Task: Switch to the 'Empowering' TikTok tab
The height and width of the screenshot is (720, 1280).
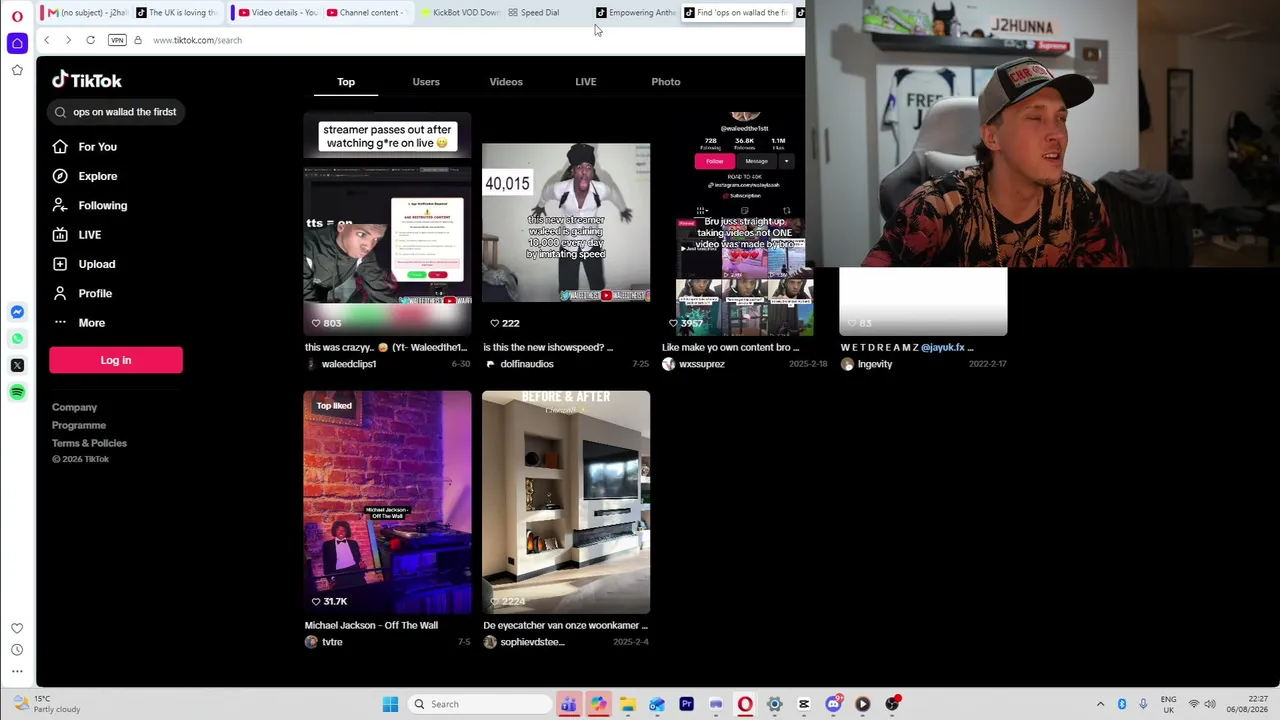Action: click(636, 12)
